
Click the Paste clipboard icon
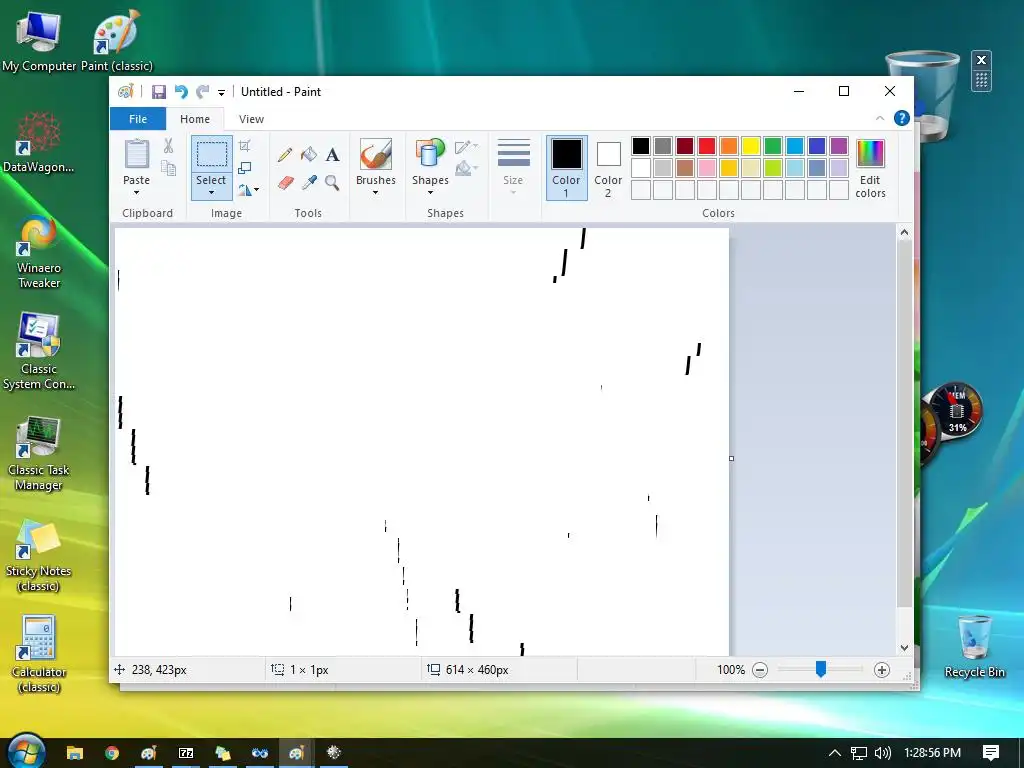pyautogui.click(x=136, y=155)
